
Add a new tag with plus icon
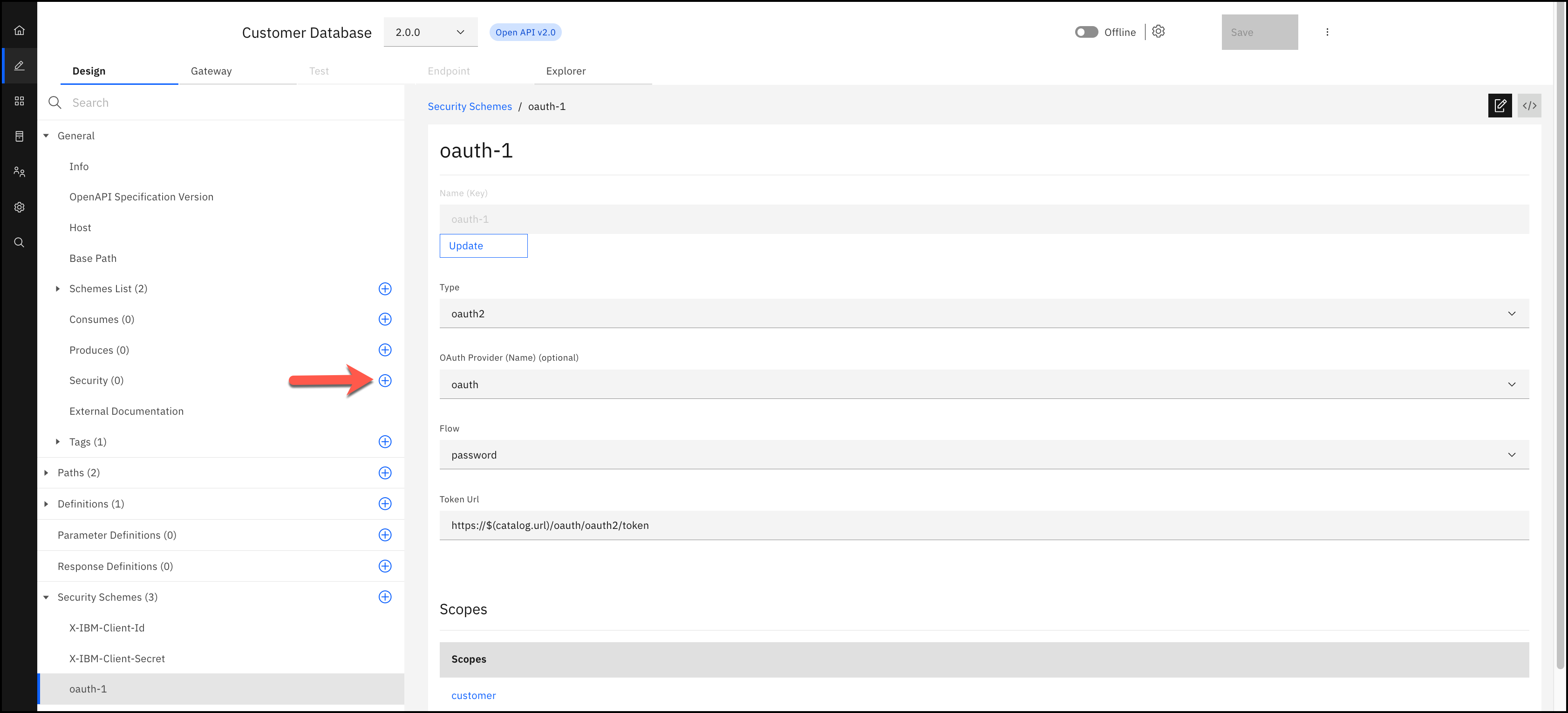[385, 441]
